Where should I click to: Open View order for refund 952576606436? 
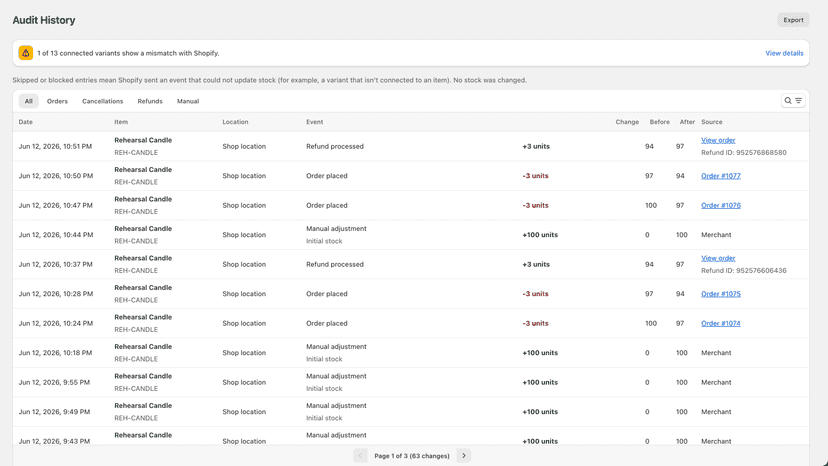[x=718, y=258]
